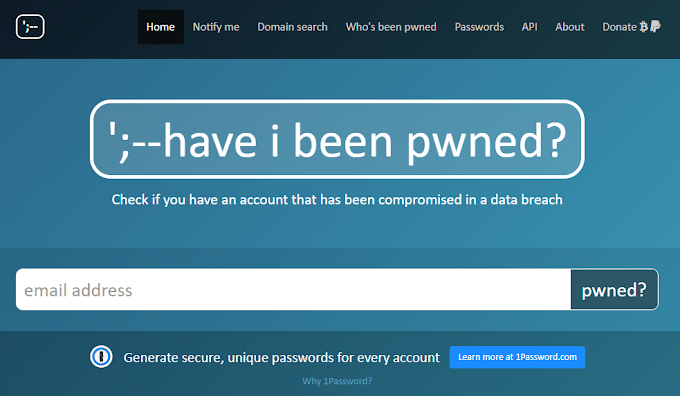
Task: Go to the Passwords page
Action: (479, 27)
